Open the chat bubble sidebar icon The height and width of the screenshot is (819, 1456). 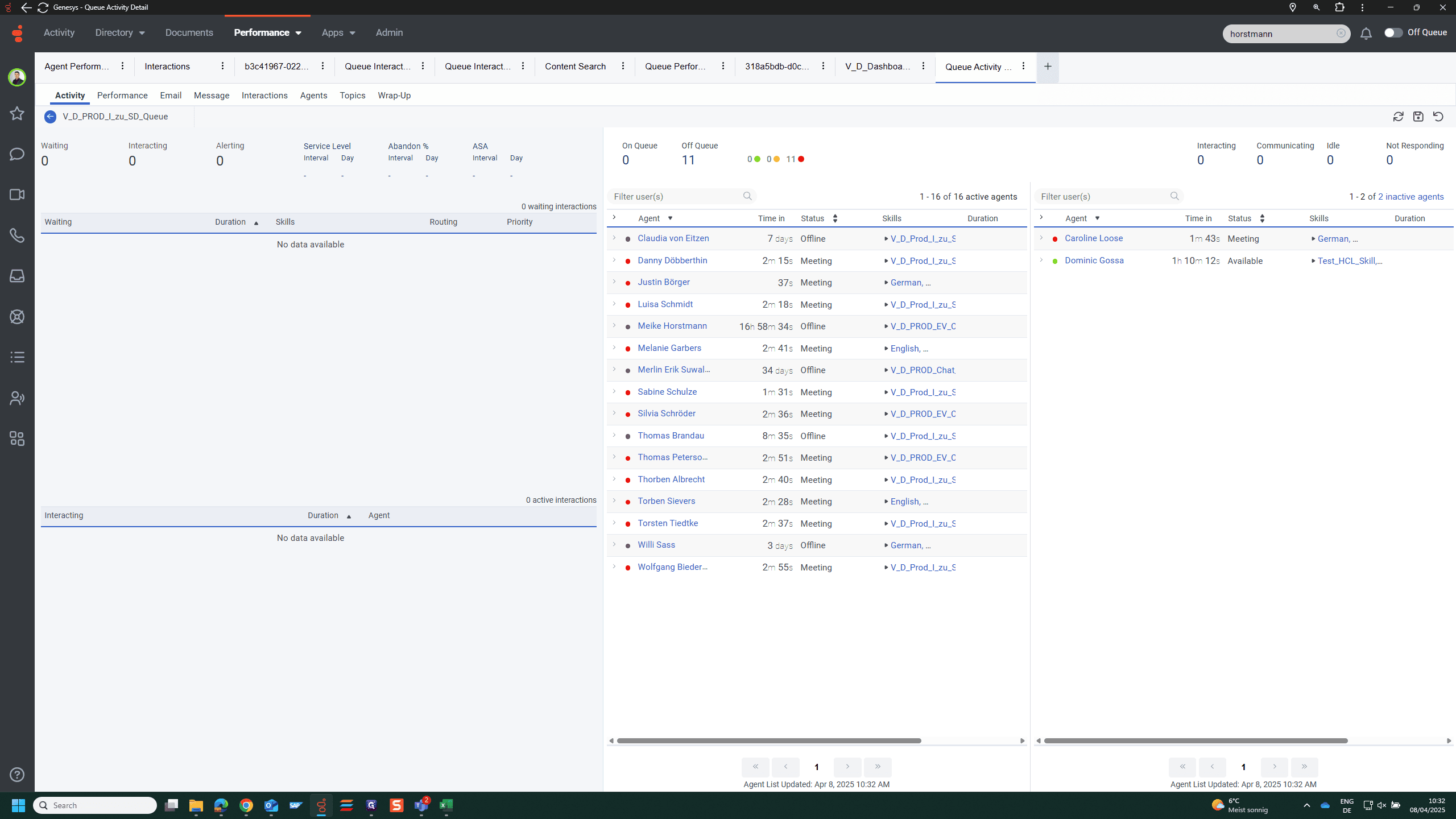coord(17,154)
